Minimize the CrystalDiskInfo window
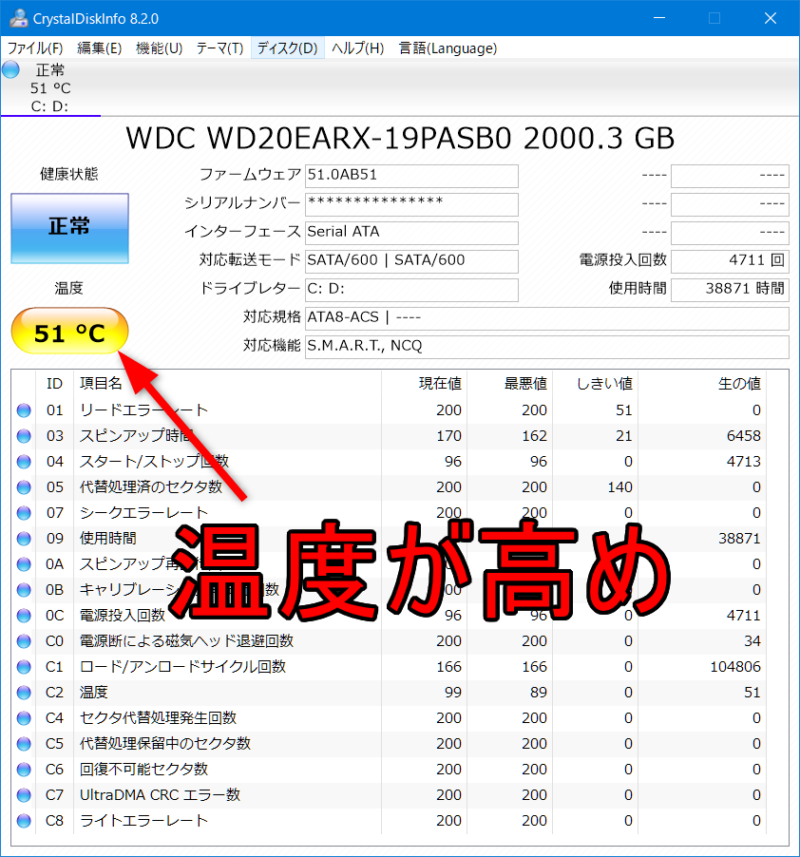This screenshot has height=857, width=800. click(660, 18)
